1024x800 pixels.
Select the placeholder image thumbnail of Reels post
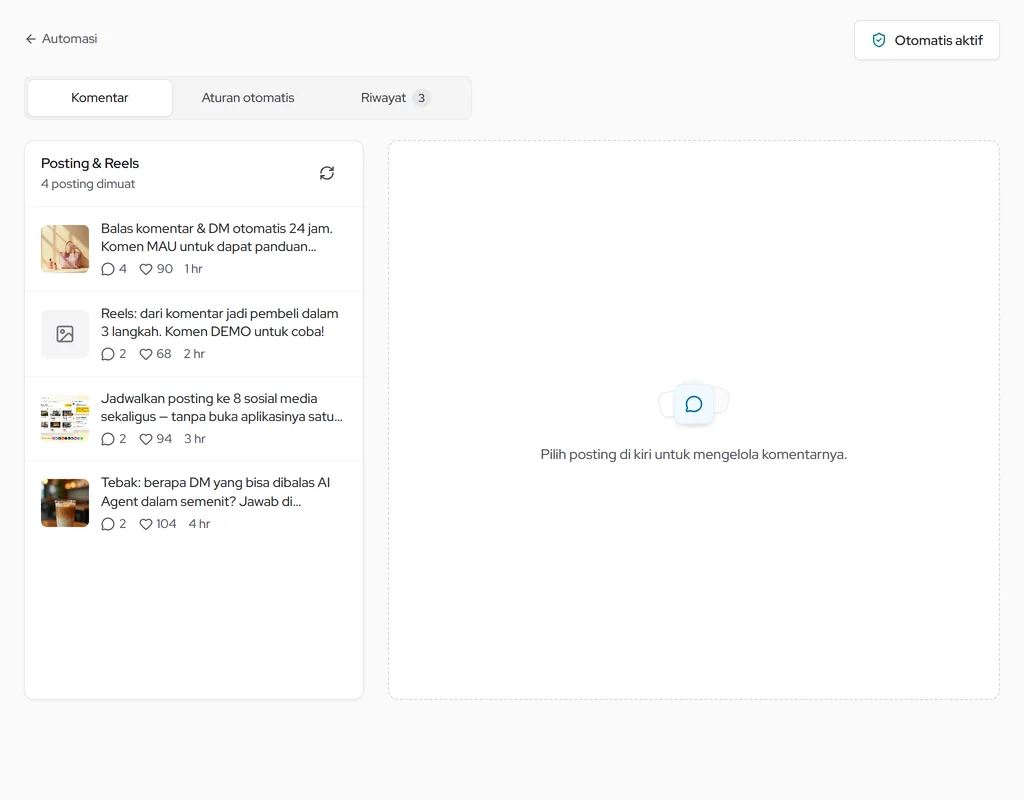point(65,334)
